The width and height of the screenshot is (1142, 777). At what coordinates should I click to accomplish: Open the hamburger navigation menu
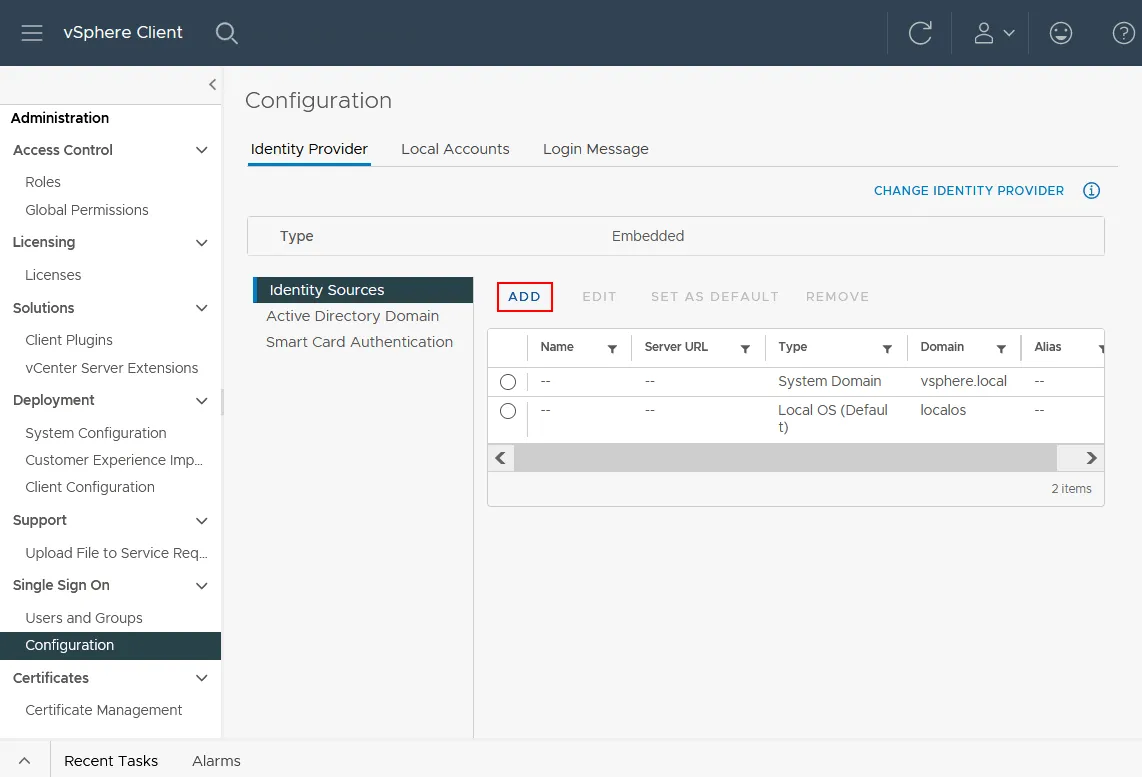[x=32, y=33]
